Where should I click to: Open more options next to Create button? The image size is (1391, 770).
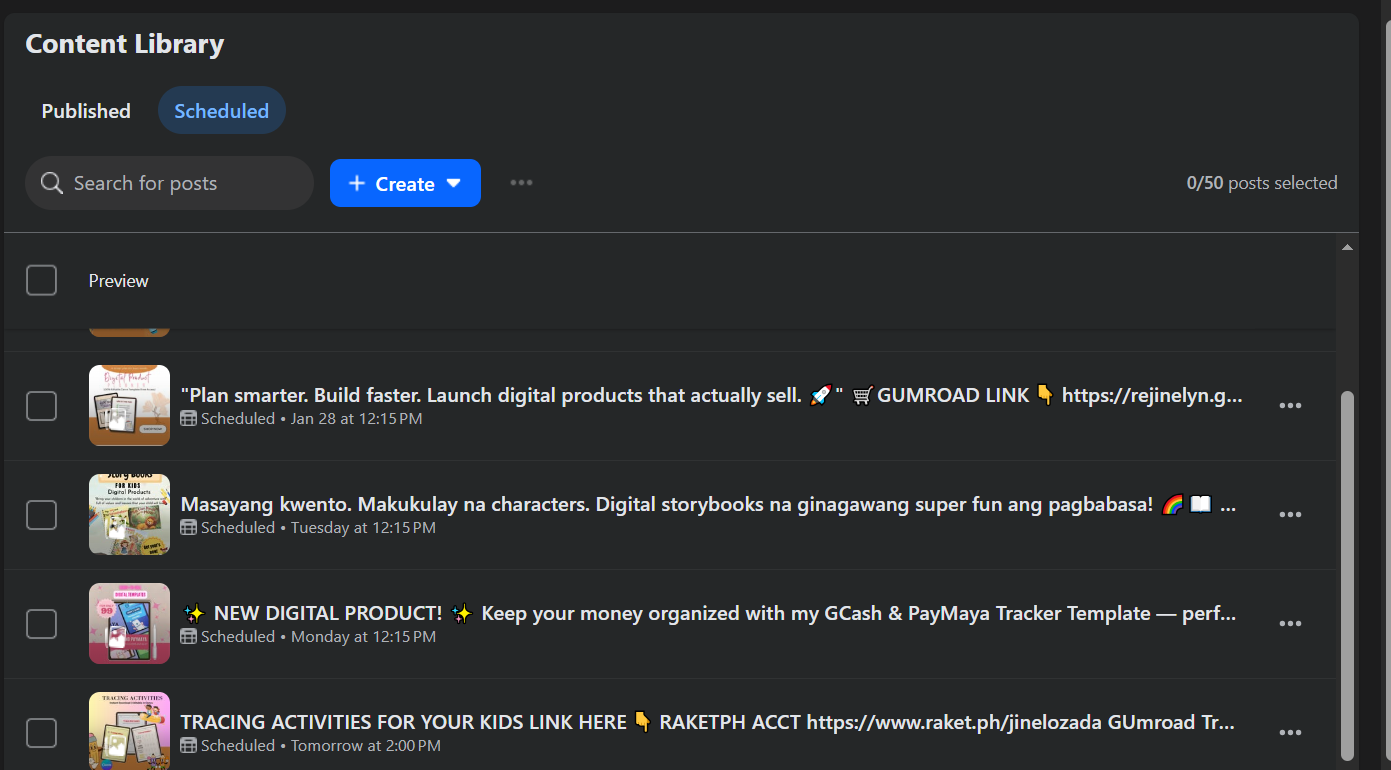point(521,183)
